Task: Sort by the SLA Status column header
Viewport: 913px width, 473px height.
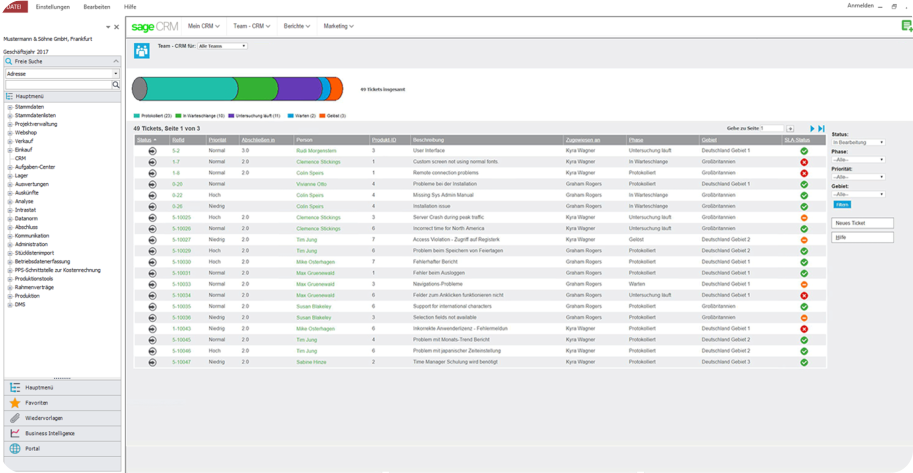Action: tap(797, 140)
